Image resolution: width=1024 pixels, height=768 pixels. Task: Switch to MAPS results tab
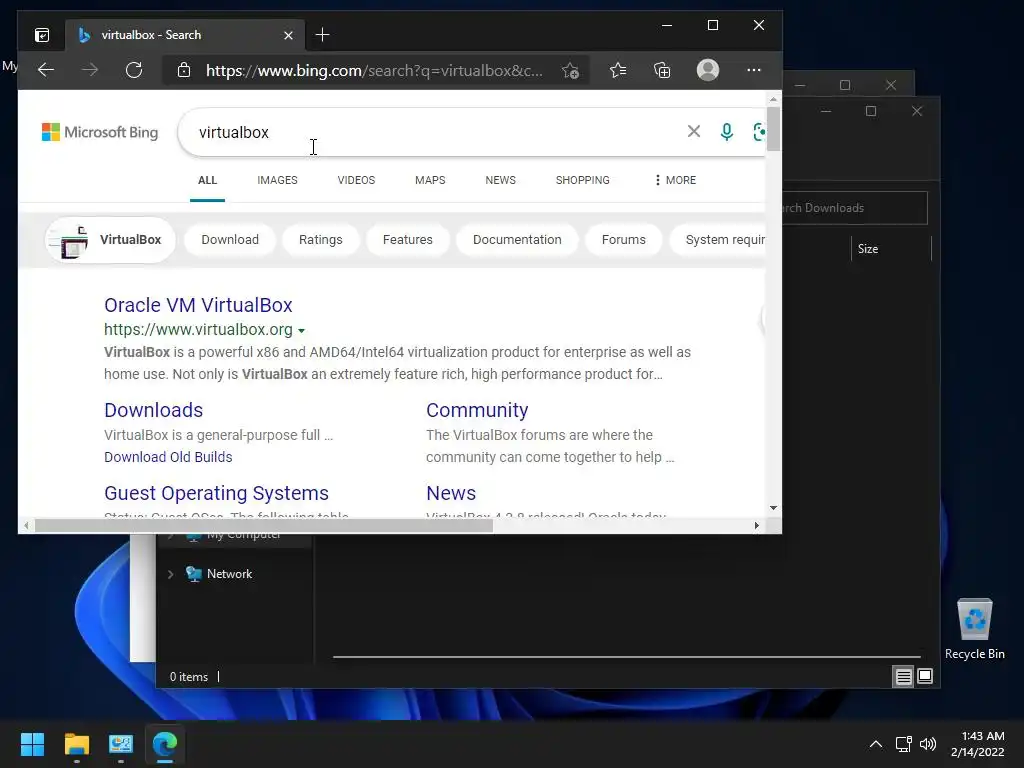coord(430,180)
